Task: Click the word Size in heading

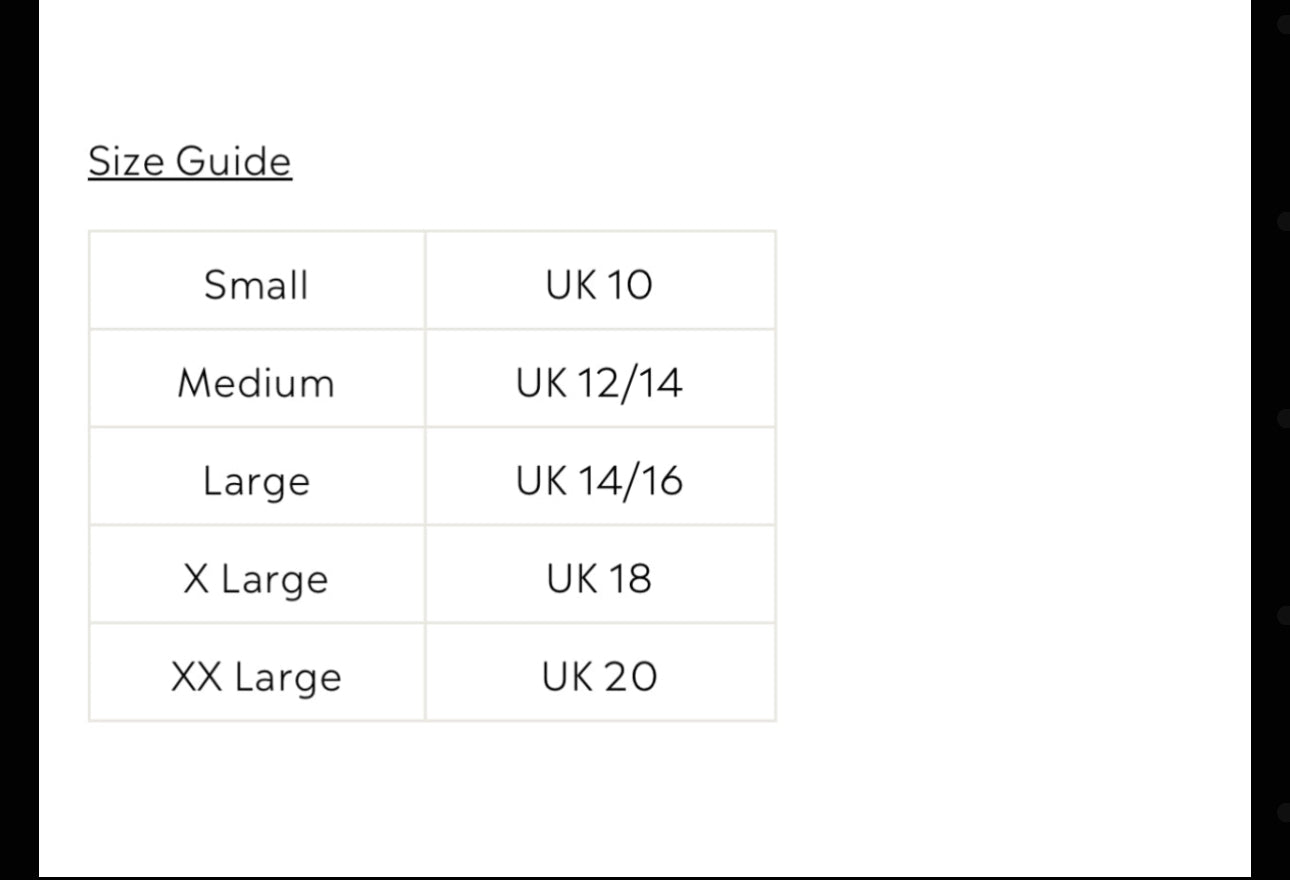Action: point(126,161)
